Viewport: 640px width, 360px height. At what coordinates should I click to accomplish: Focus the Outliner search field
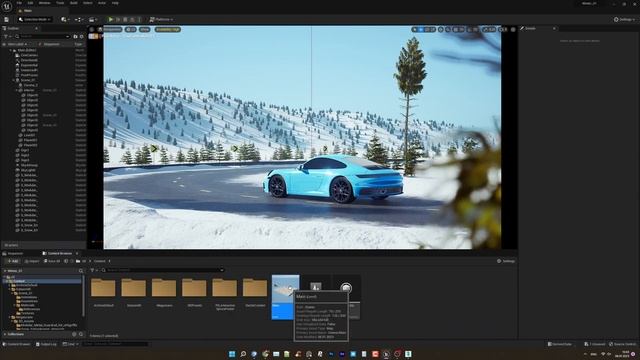[43, 36]
